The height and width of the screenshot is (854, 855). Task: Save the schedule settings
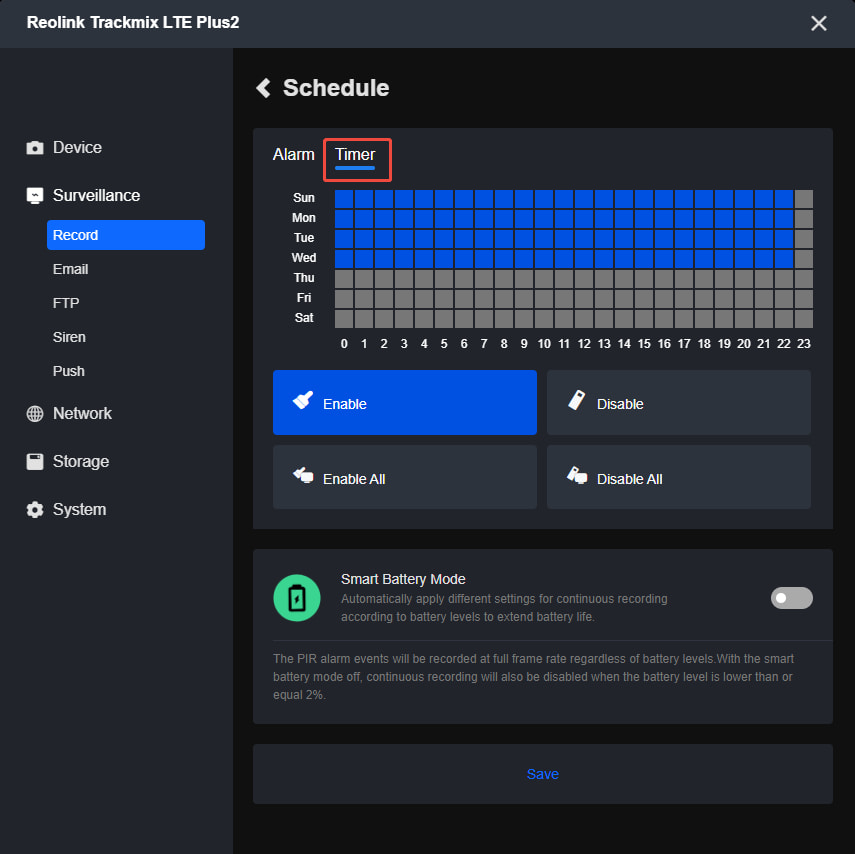pyautogui.click(x=543, y=774)
